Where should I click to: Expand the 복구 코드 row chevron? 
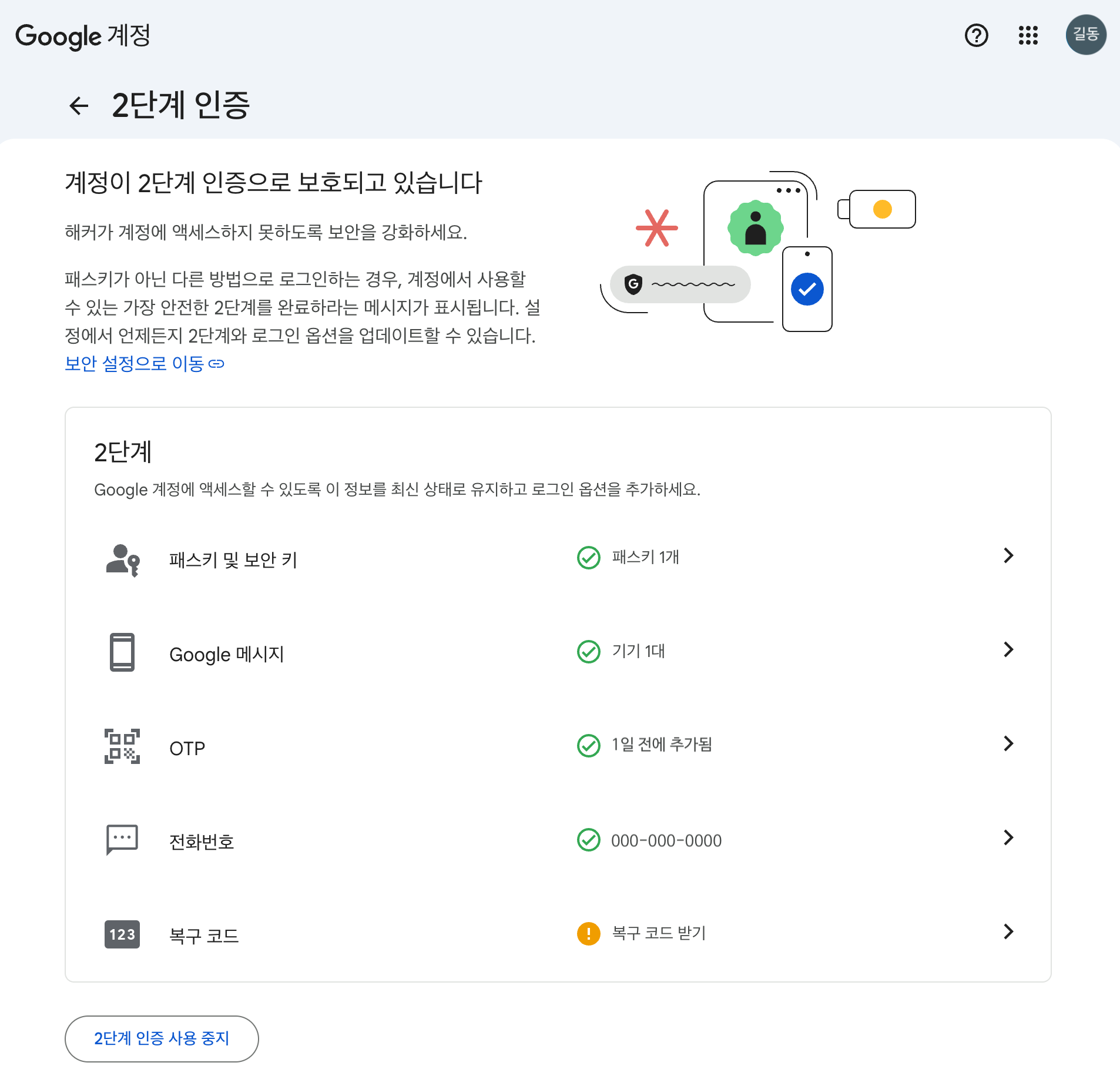point(1008,932)
